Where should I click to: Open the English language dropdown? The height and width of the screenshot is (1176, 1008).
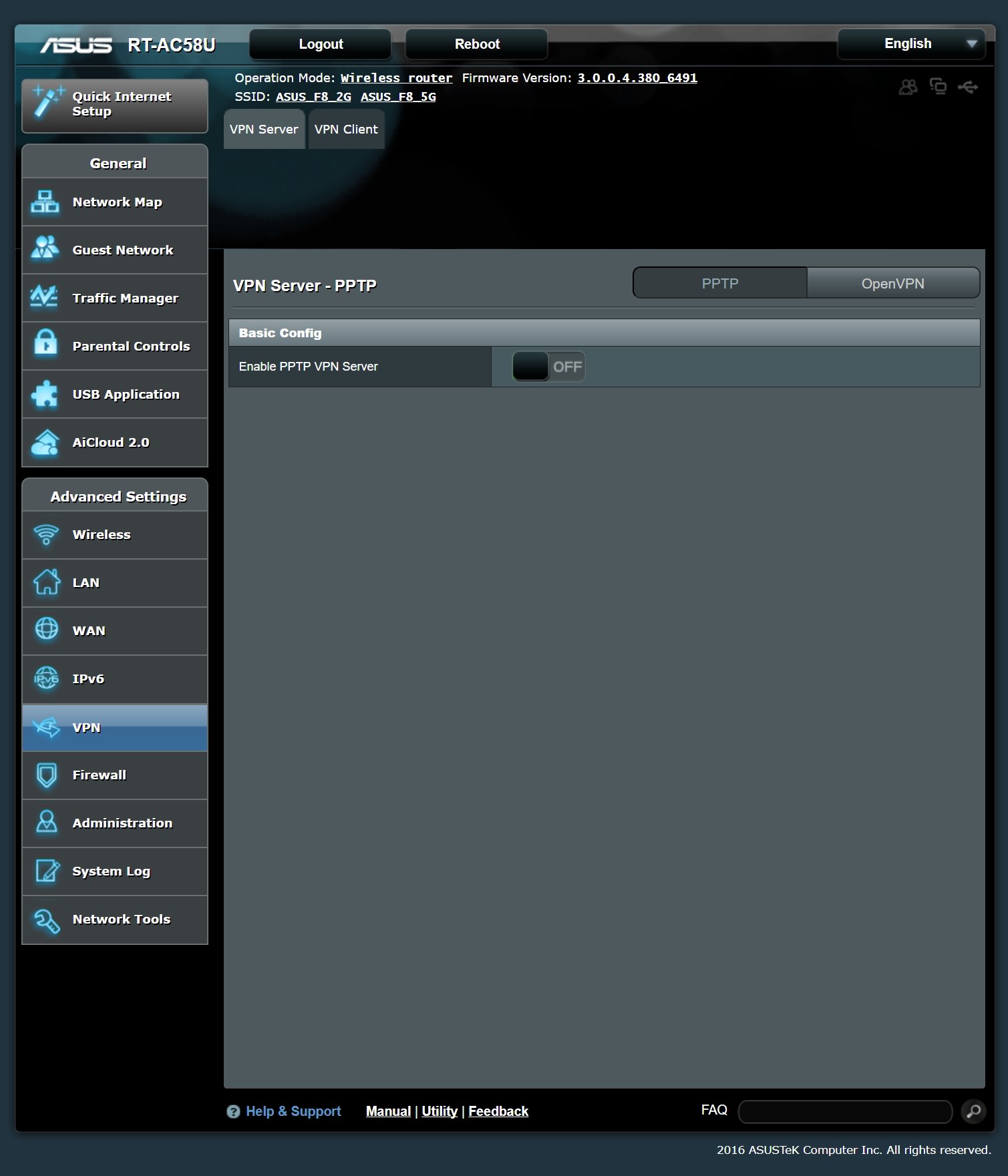[911, 44]
